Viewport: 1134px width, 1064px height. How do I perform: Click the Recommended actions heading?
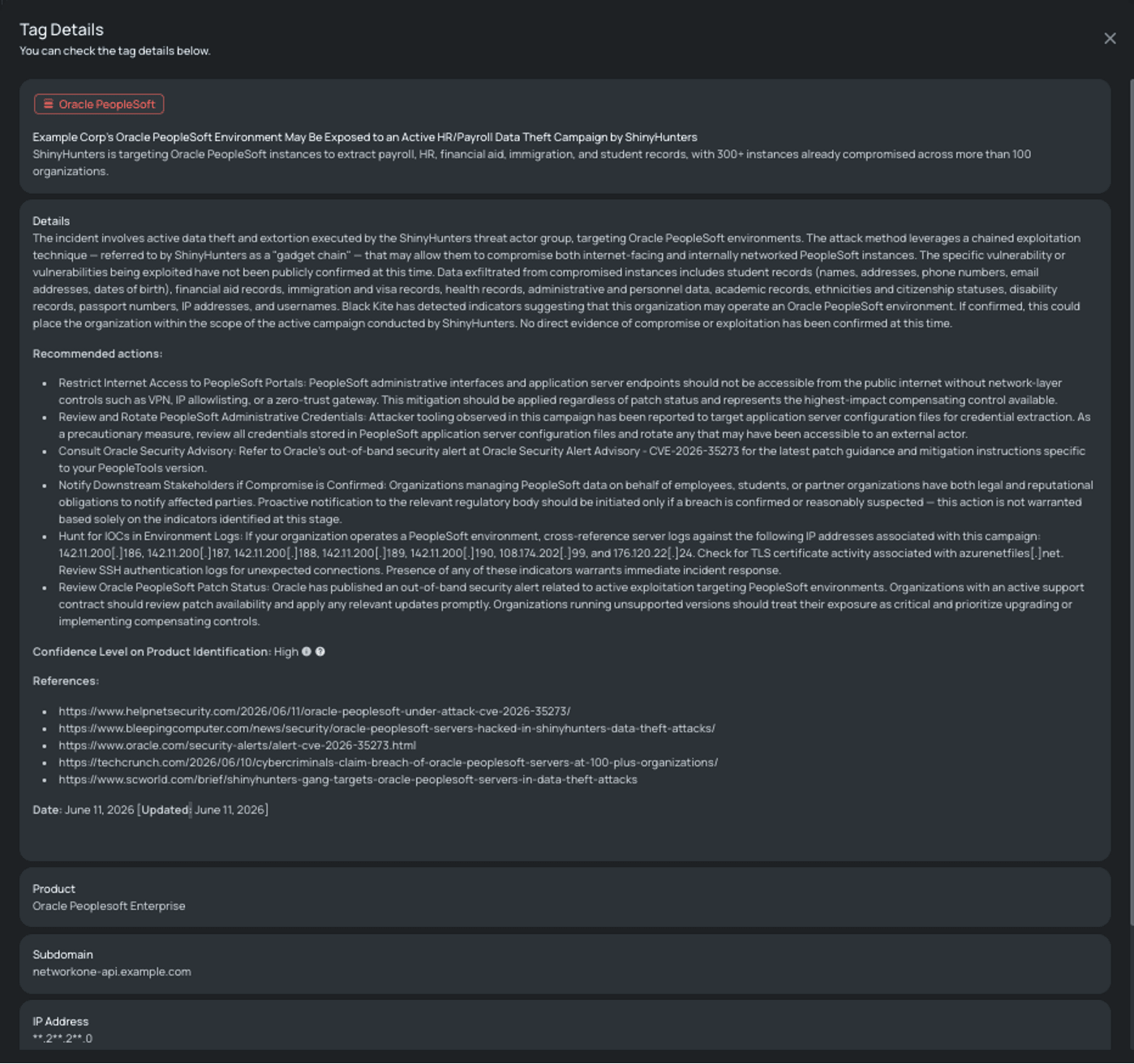tap(97, 354)
